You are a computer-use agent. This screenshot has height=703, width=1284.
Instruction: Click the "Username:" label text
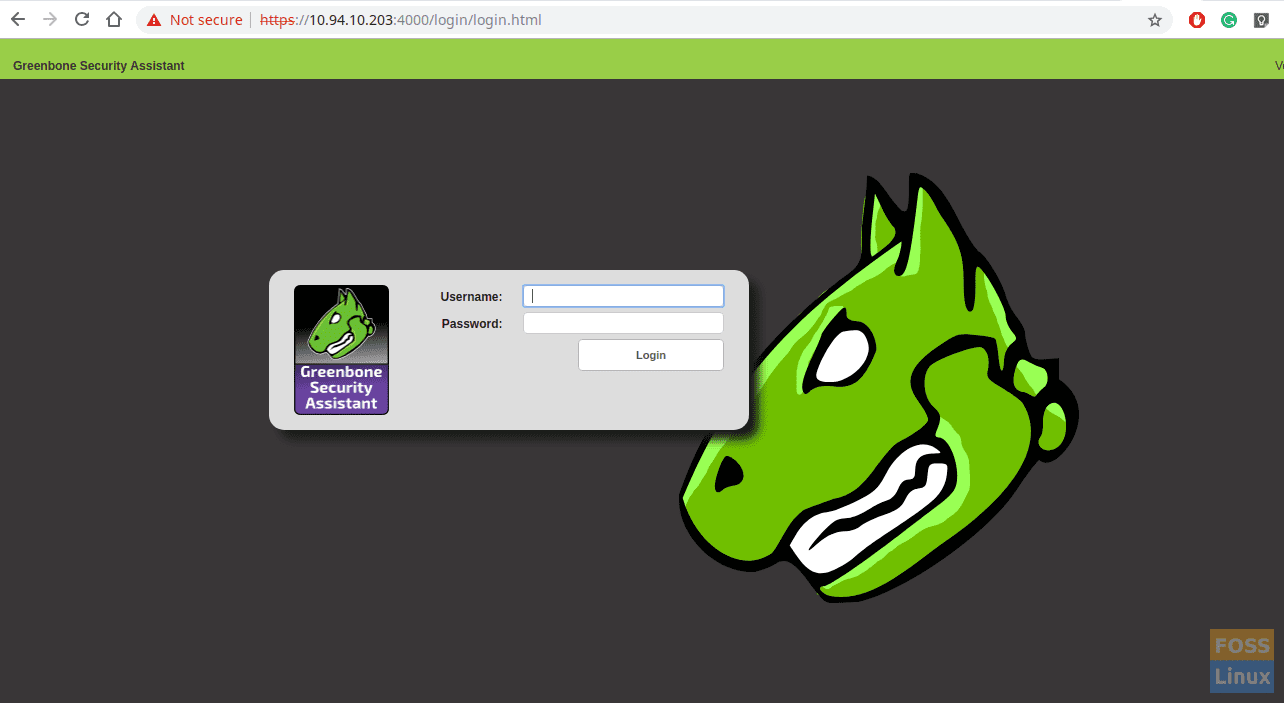471,297
